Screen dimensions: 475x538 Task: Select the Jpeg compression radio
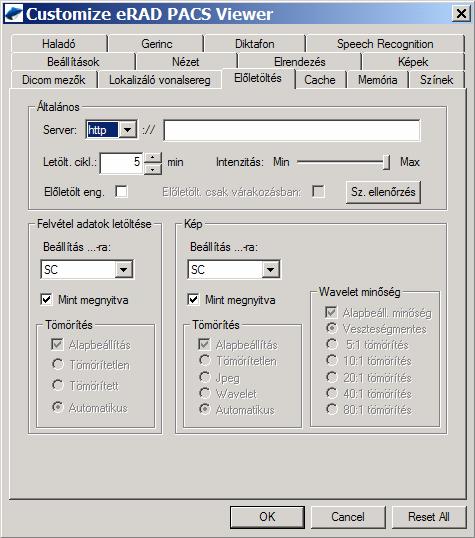pyautogui.click(x=205, y=377)
